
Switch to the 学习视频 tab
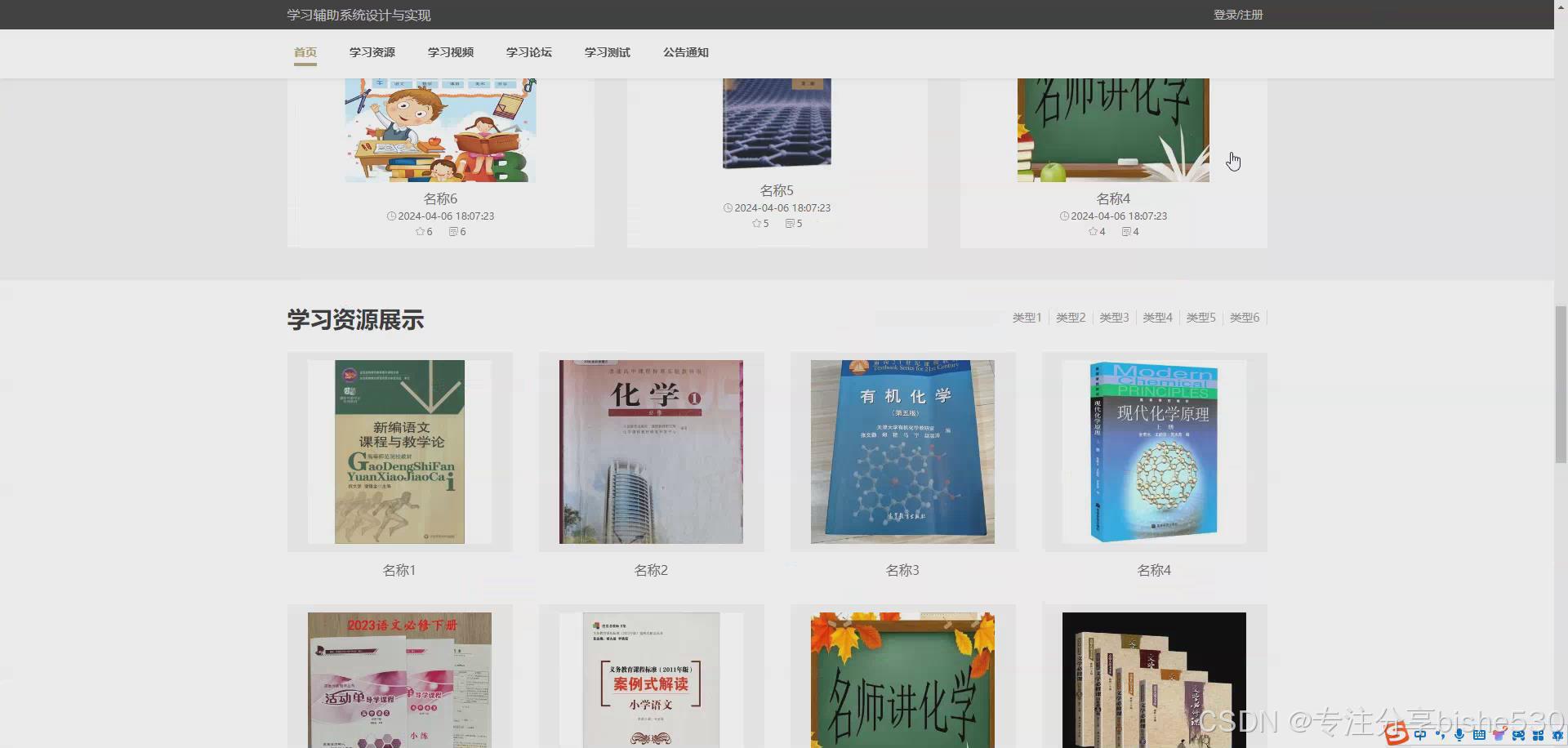451,51
